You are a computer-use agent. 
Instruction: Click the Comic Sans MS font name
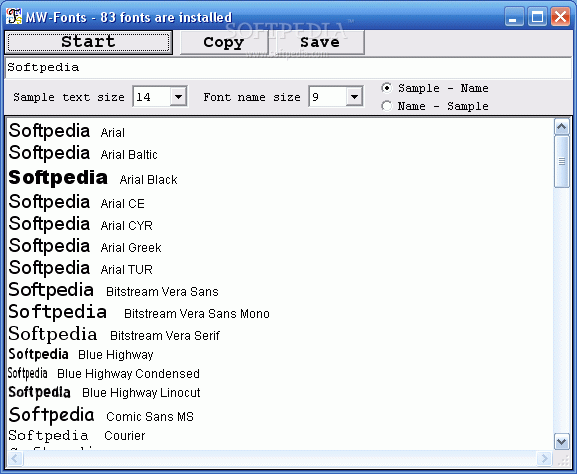coord(150,417)
